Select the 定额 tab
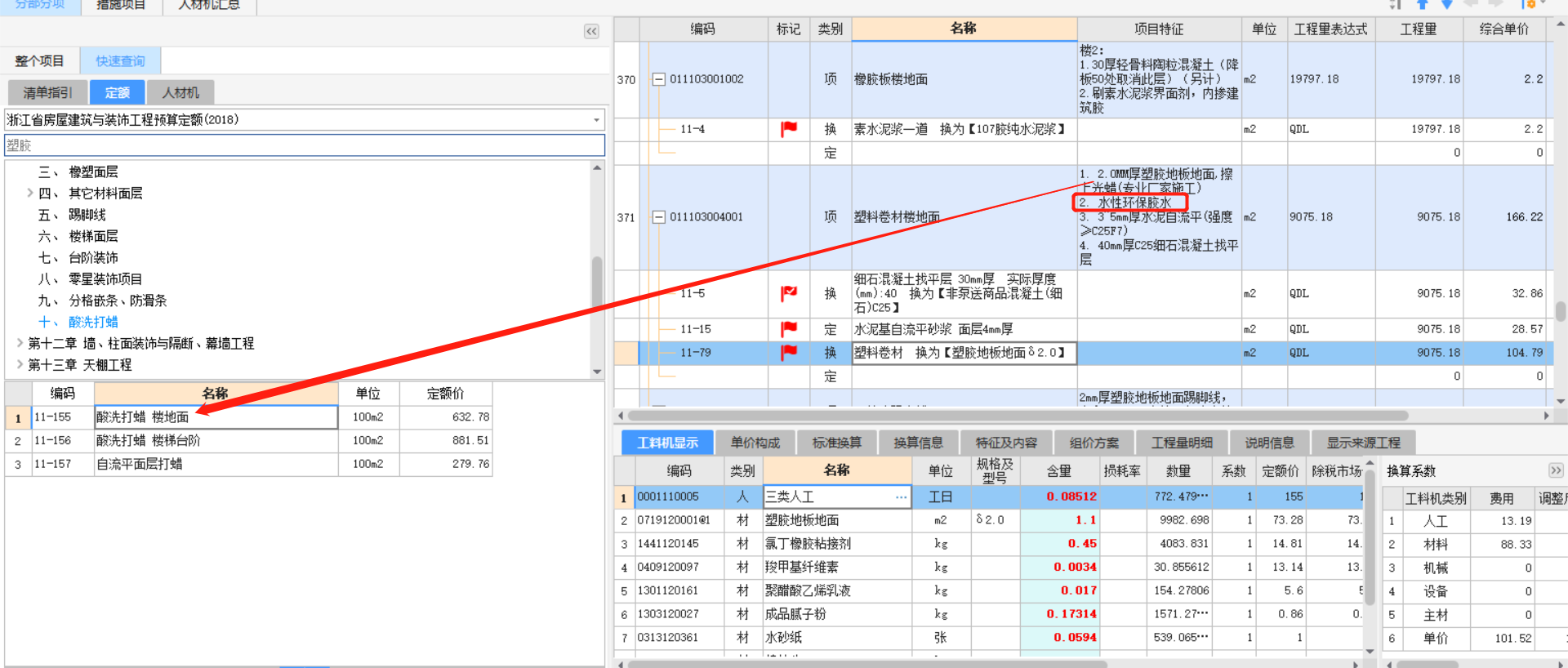This screenshot has width=1568, height=668. tap(117, 92)
